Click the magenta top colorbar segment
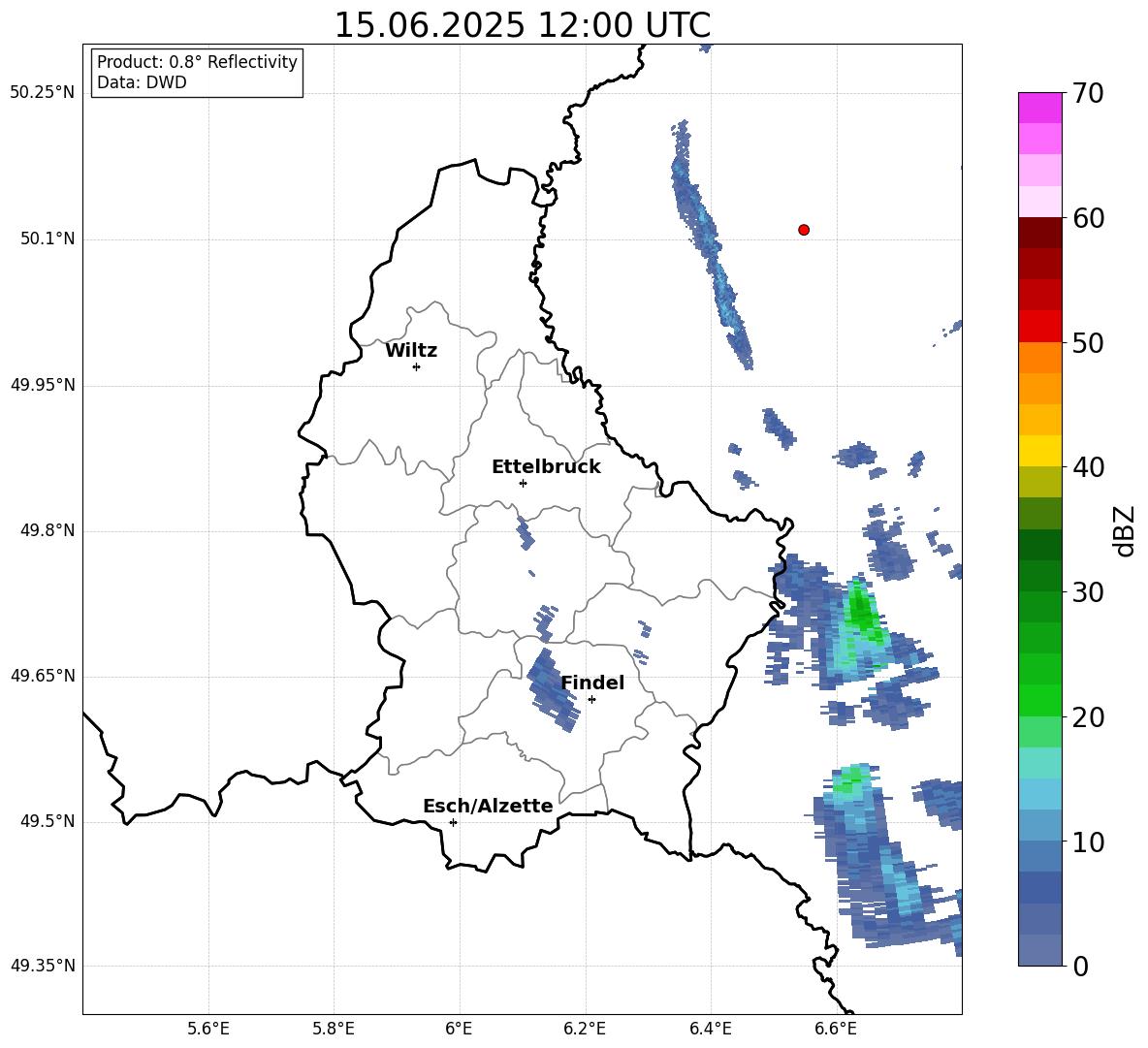1148x1048 pixels. click(1039, 108)
